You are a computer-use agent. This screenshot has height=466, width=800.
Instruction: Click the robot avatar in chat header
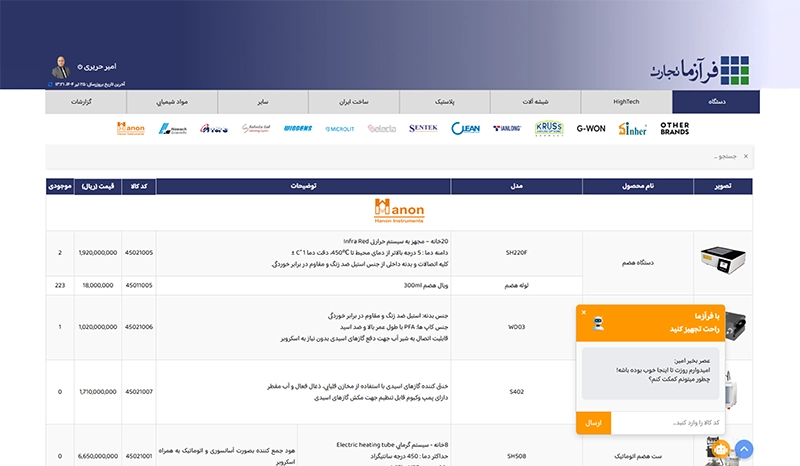[598, 323]
